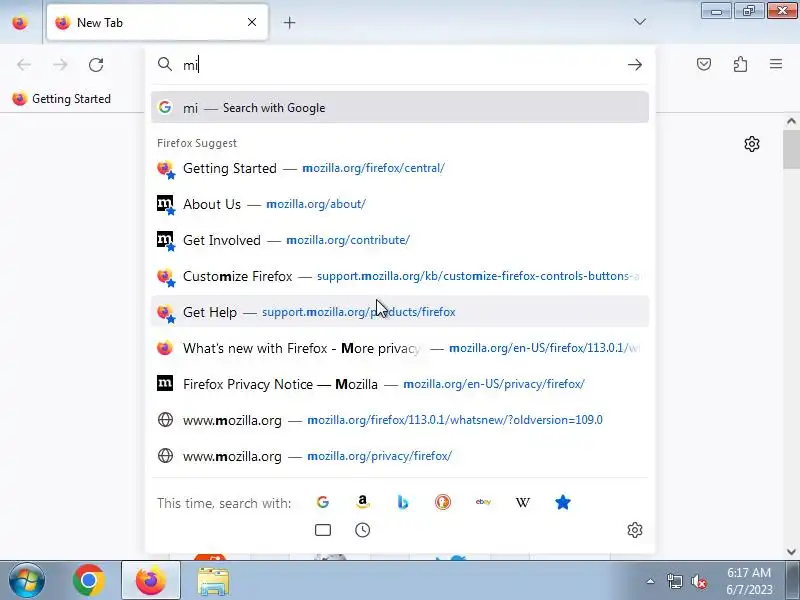Screen dimensions: 800x600
Task: Show hidden tray icons arrow
Action: [x=651, y=581]
